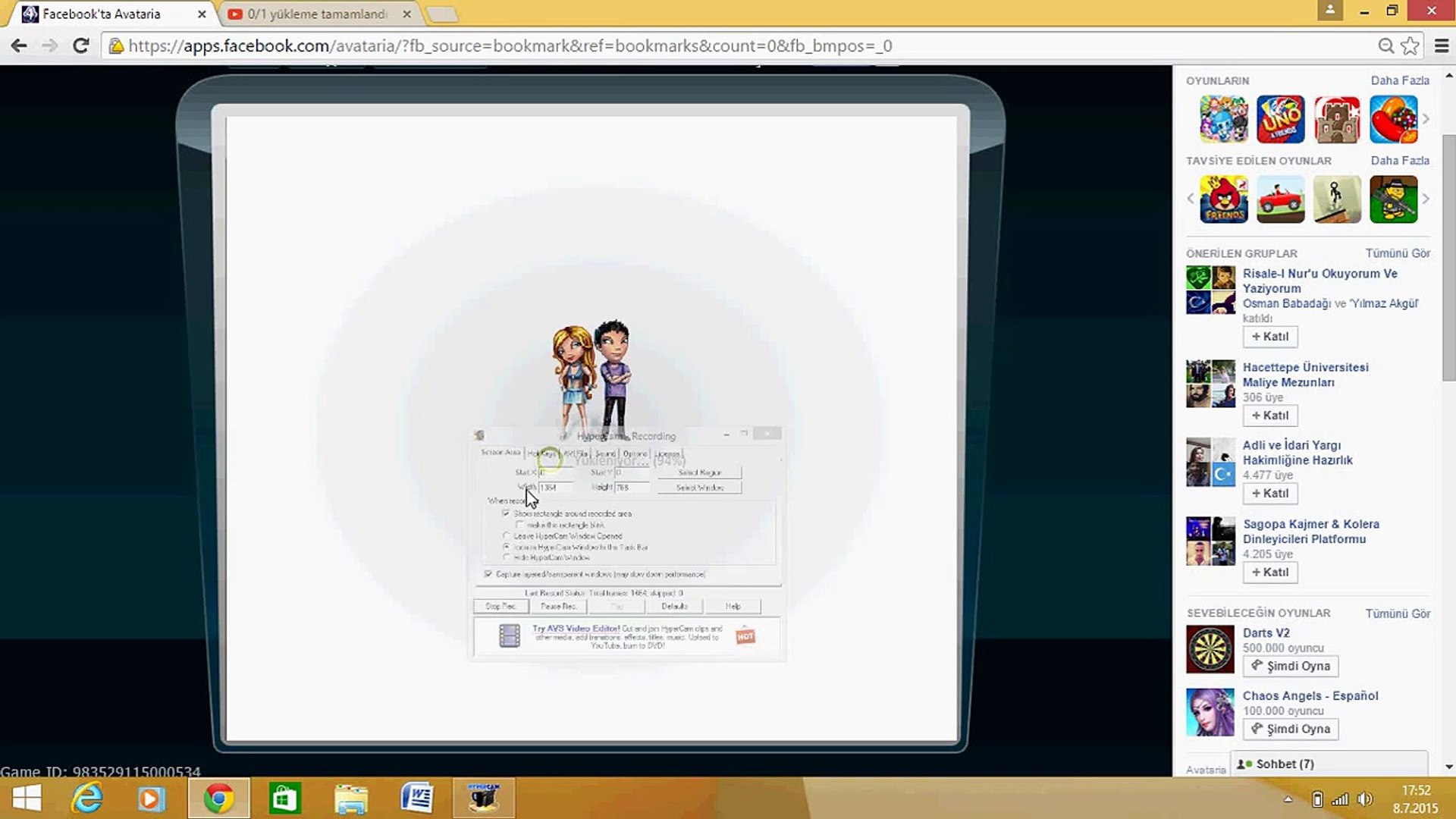Open Angry Birds Friends game icon
This screenshot has width=1456, height=819.
coord(1223,199)
